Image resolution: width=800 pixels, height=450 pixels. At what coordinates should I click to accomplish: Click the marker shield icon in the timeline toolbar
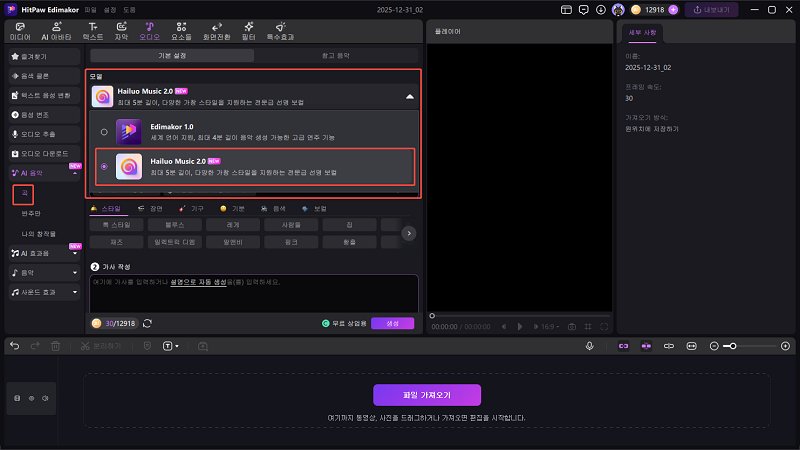147,346
